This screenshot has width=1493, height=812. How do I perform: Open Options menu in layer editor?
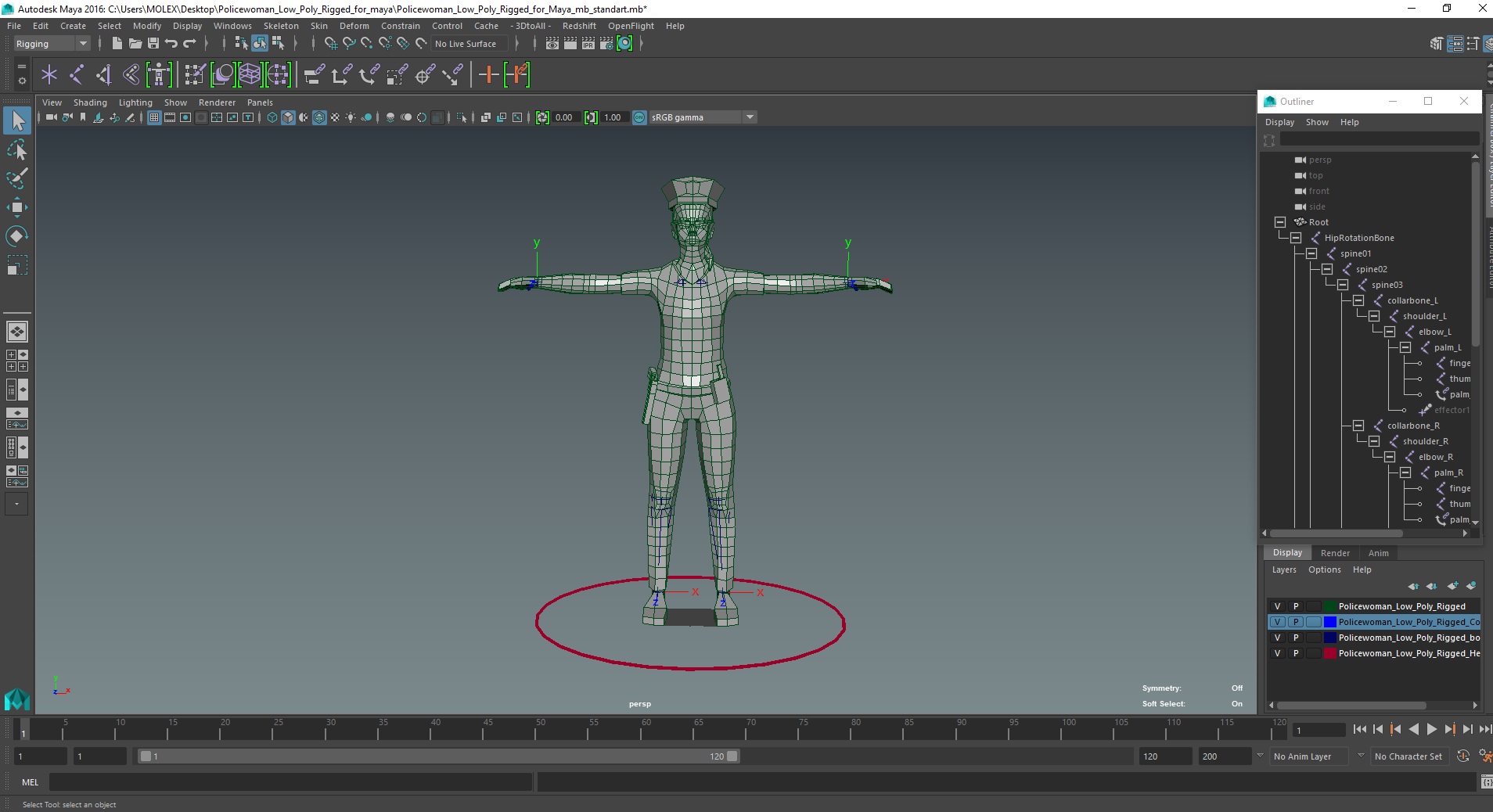tap(1324, 569)
